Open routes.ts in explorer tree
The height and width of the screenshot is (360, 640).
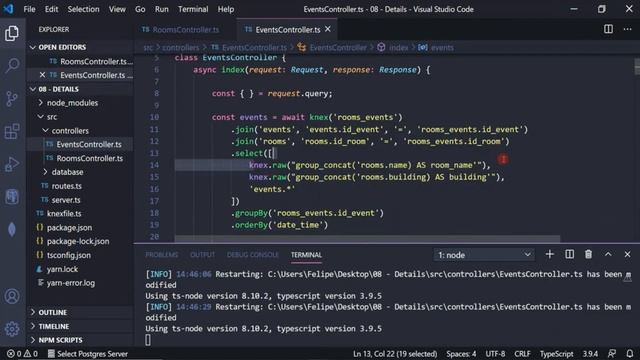[66, 186]
